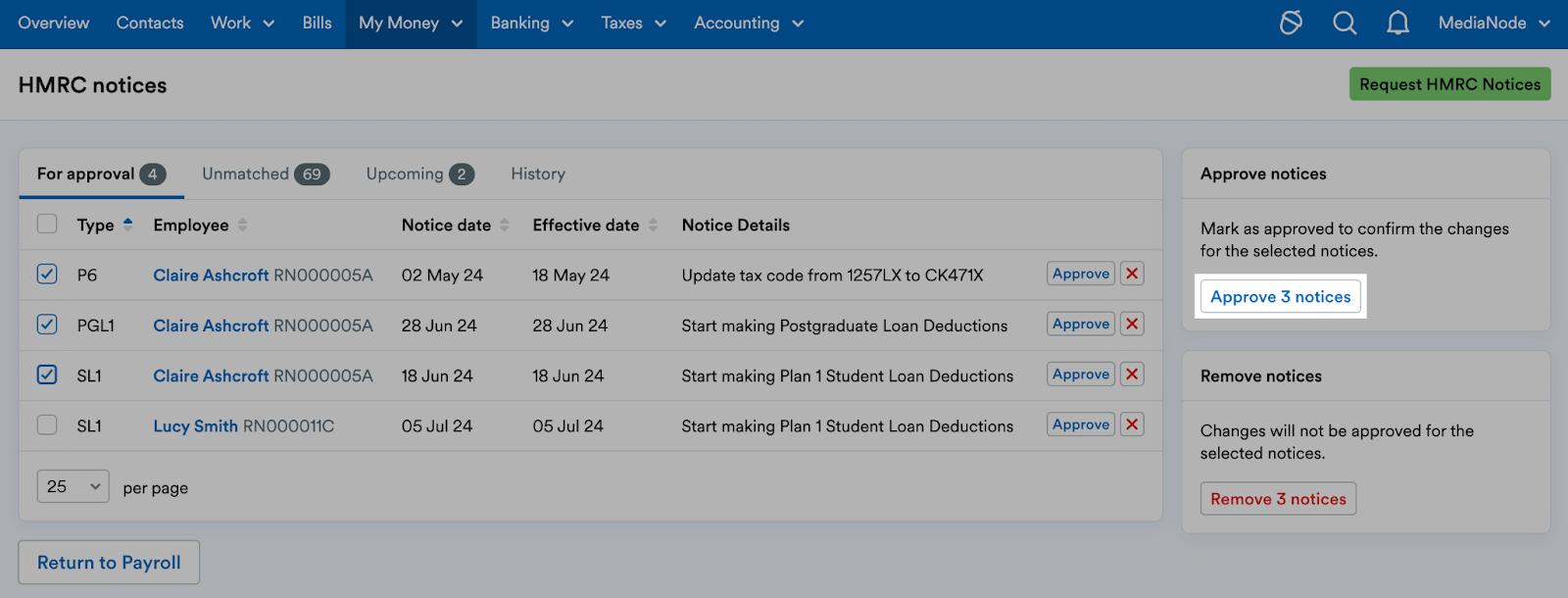Expand the Work menu dropdown
Screen dimensions: 1568x598
click(242, 23)
